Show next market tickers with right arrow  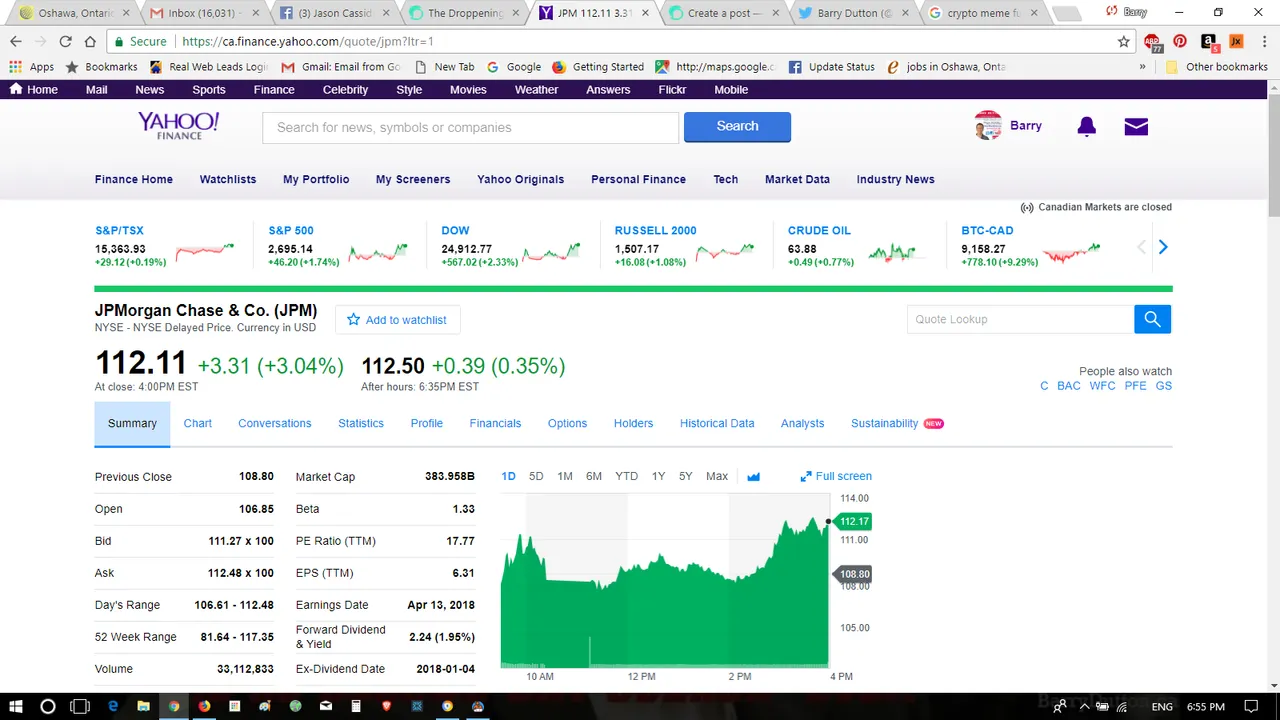point(1163,247)
